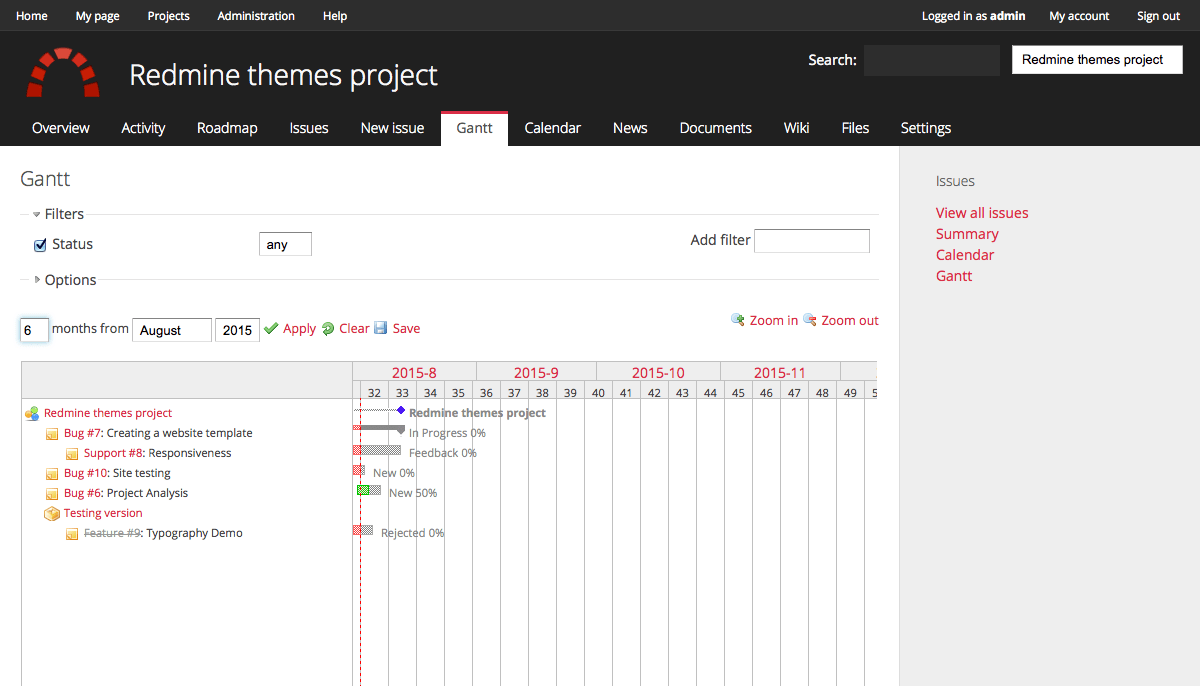
Task: Open the Roadmap tab
Action: (x=227, y=128)
